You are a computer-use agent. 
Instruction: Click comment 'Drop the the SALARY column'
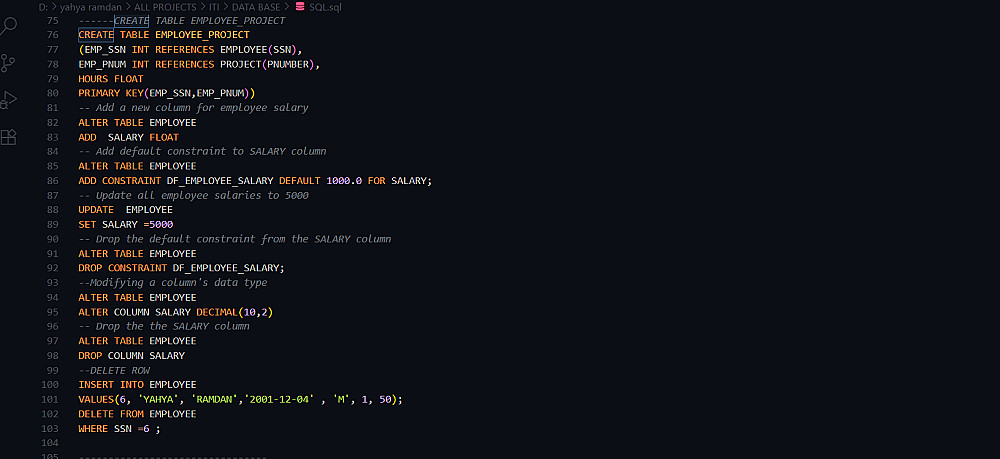point(172,326)
